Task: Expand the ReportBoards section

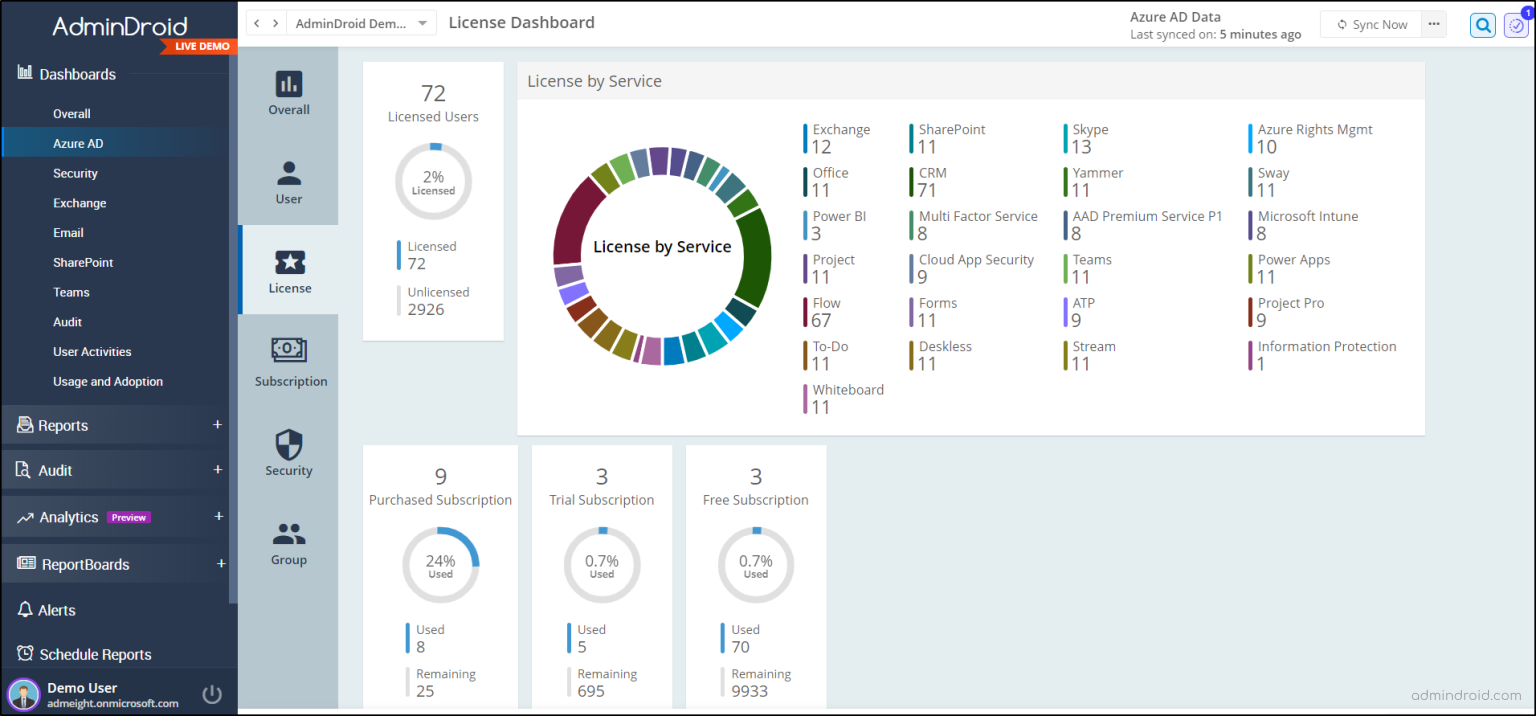Action: tap(115, 563)
